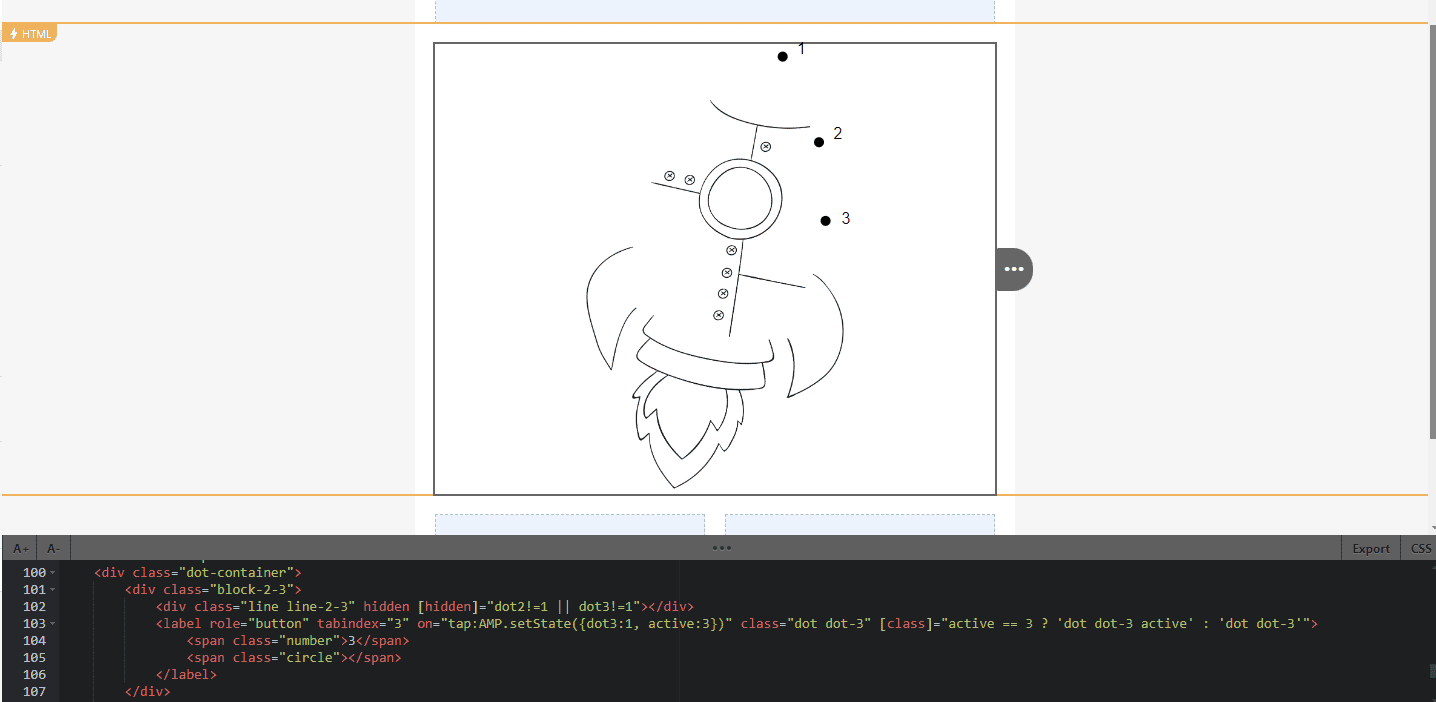Click the preview area vertical scrollbar
The width and height of the screenshot is (1436, 702).
(x=1431, y=230)
